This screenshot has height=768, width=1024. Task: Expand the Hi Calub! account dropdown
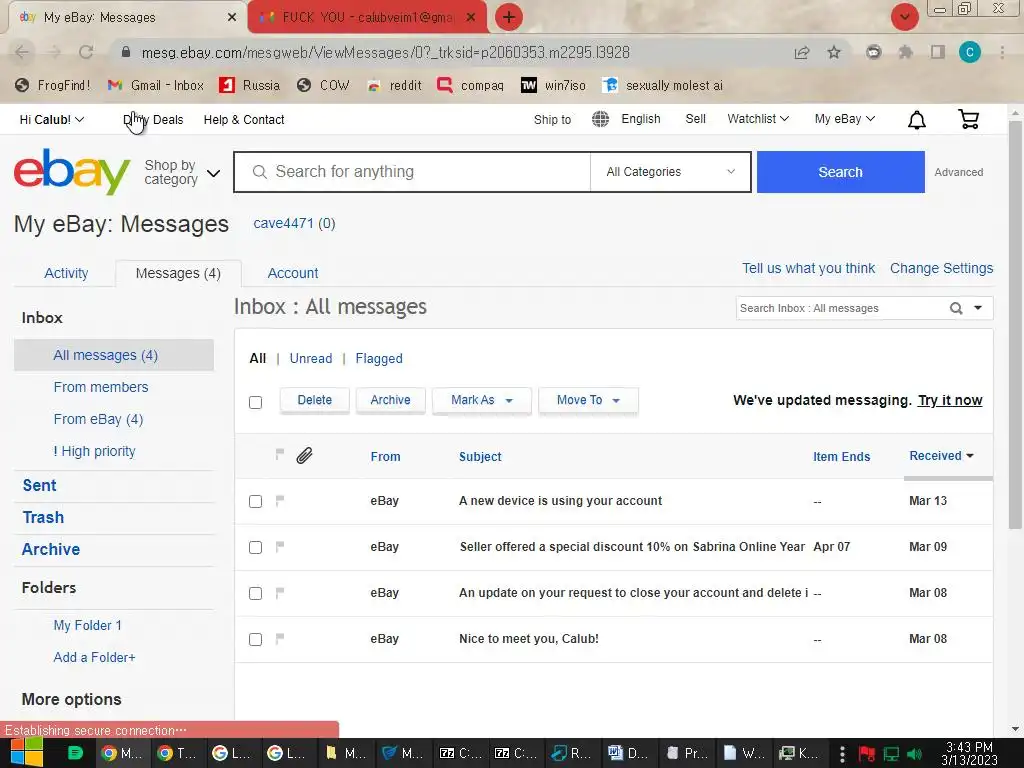52,120
